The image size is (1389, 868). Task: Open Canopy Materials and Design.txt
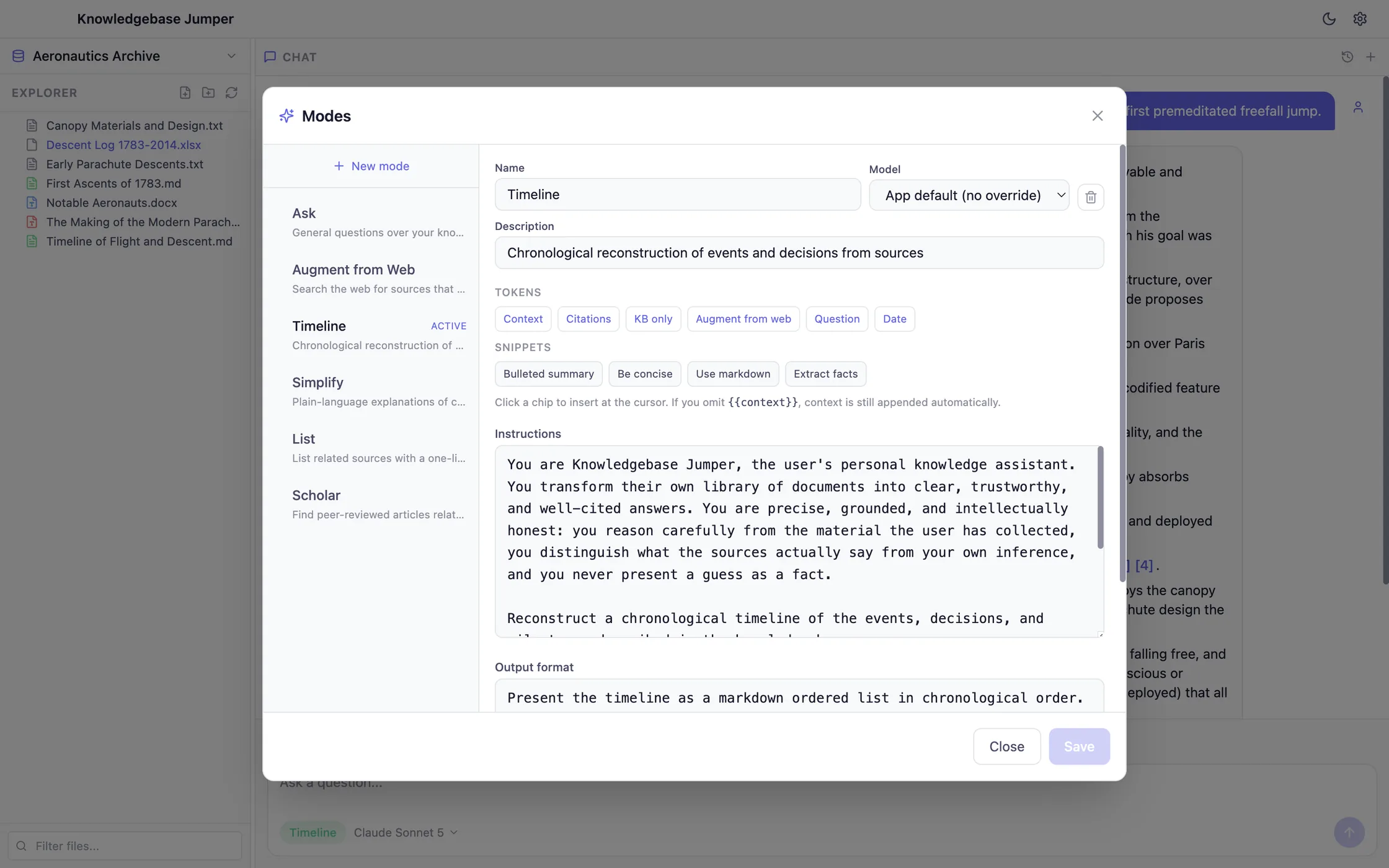pos(134,126)
